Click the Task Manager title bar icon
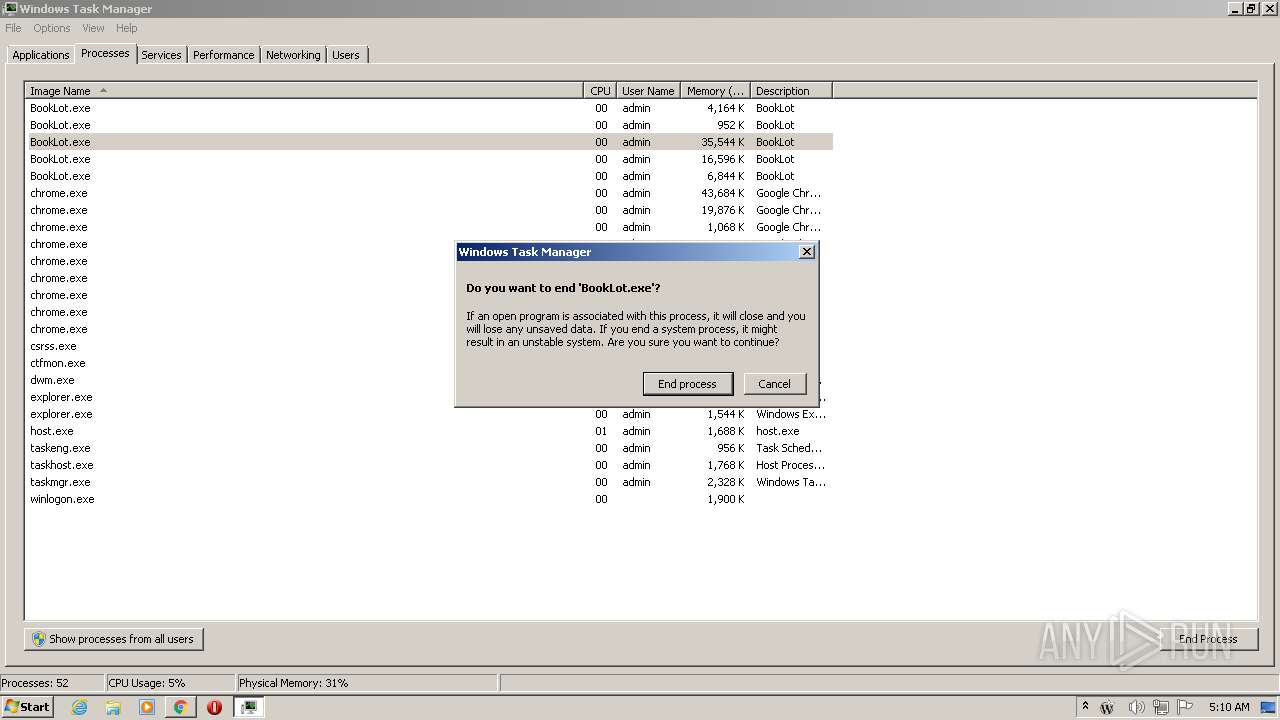This screenshot has height=720, width=1280. pos(10,9)
